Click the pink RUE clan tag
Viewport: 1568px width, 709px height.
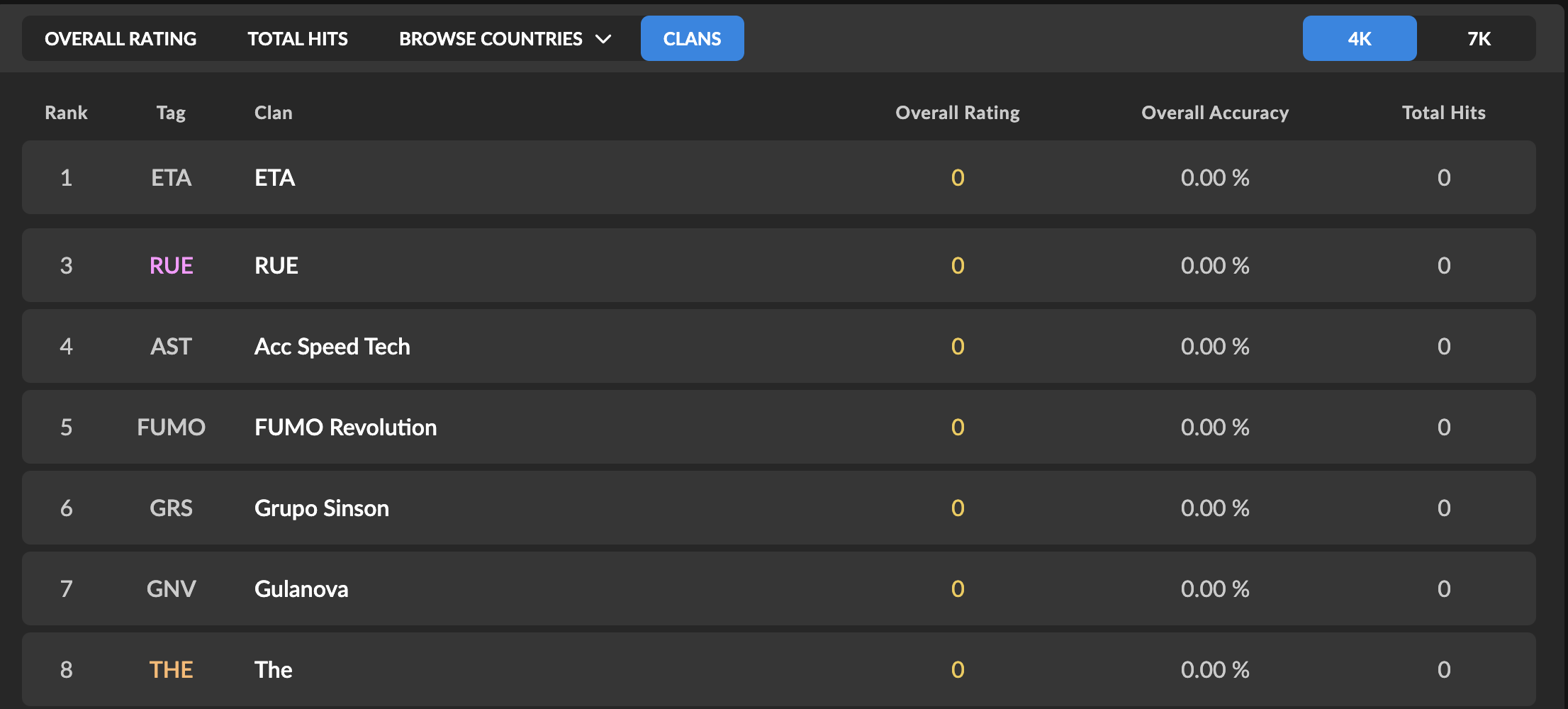171,266
